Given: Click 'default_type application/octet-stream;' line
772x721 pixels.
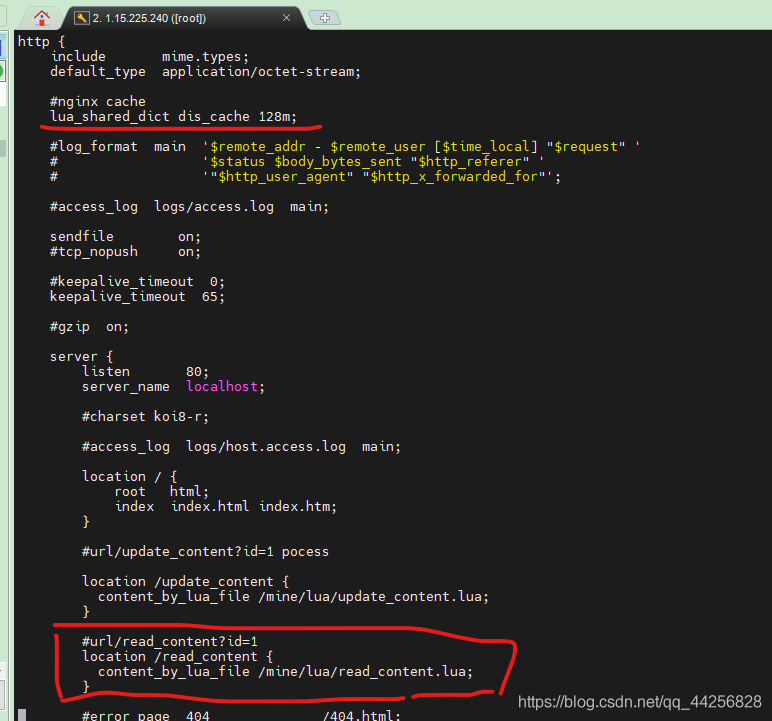Looking at the screenshot, I should [205, 72].
